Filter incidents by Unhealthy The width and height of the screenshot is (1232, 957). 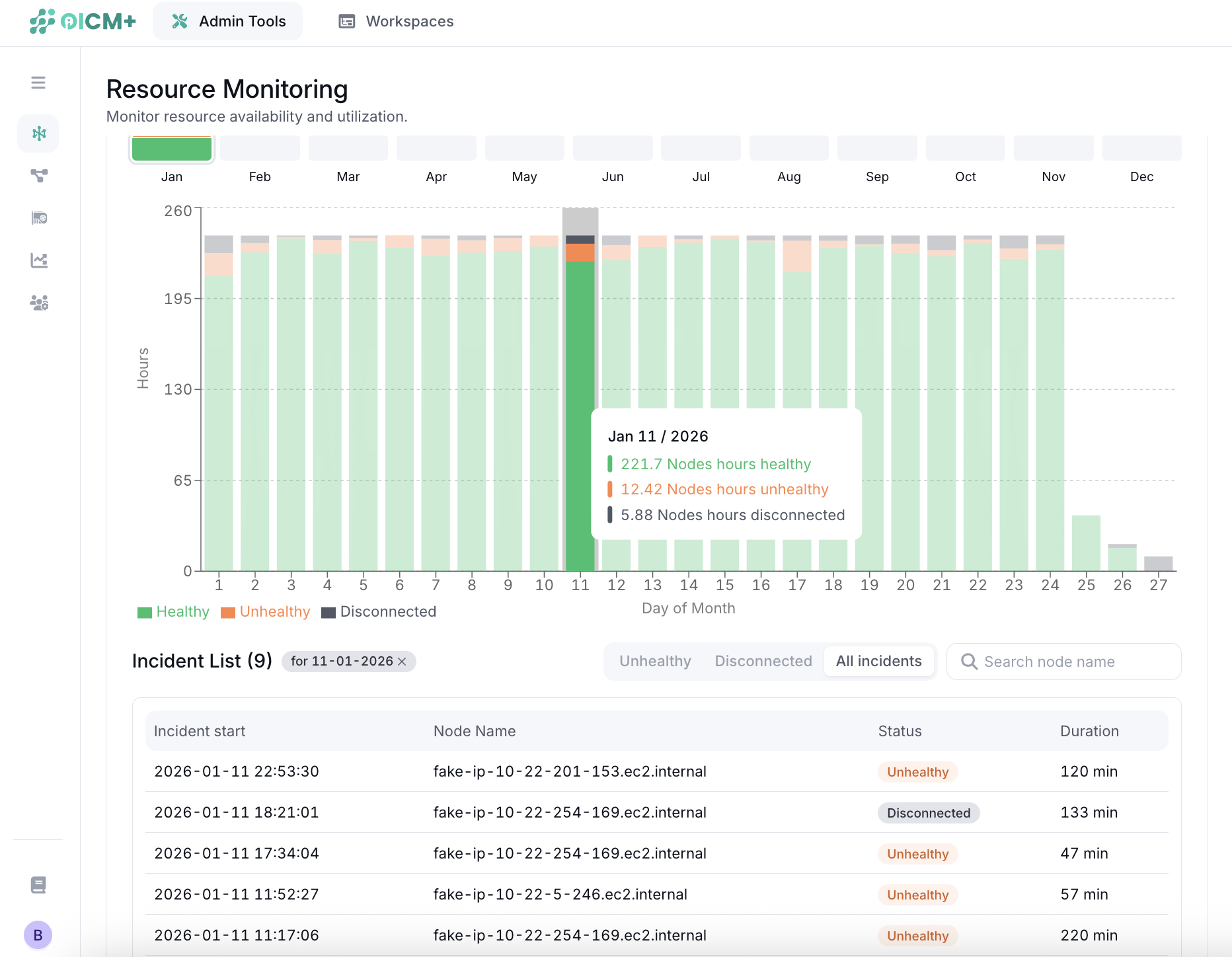(655, 661)
